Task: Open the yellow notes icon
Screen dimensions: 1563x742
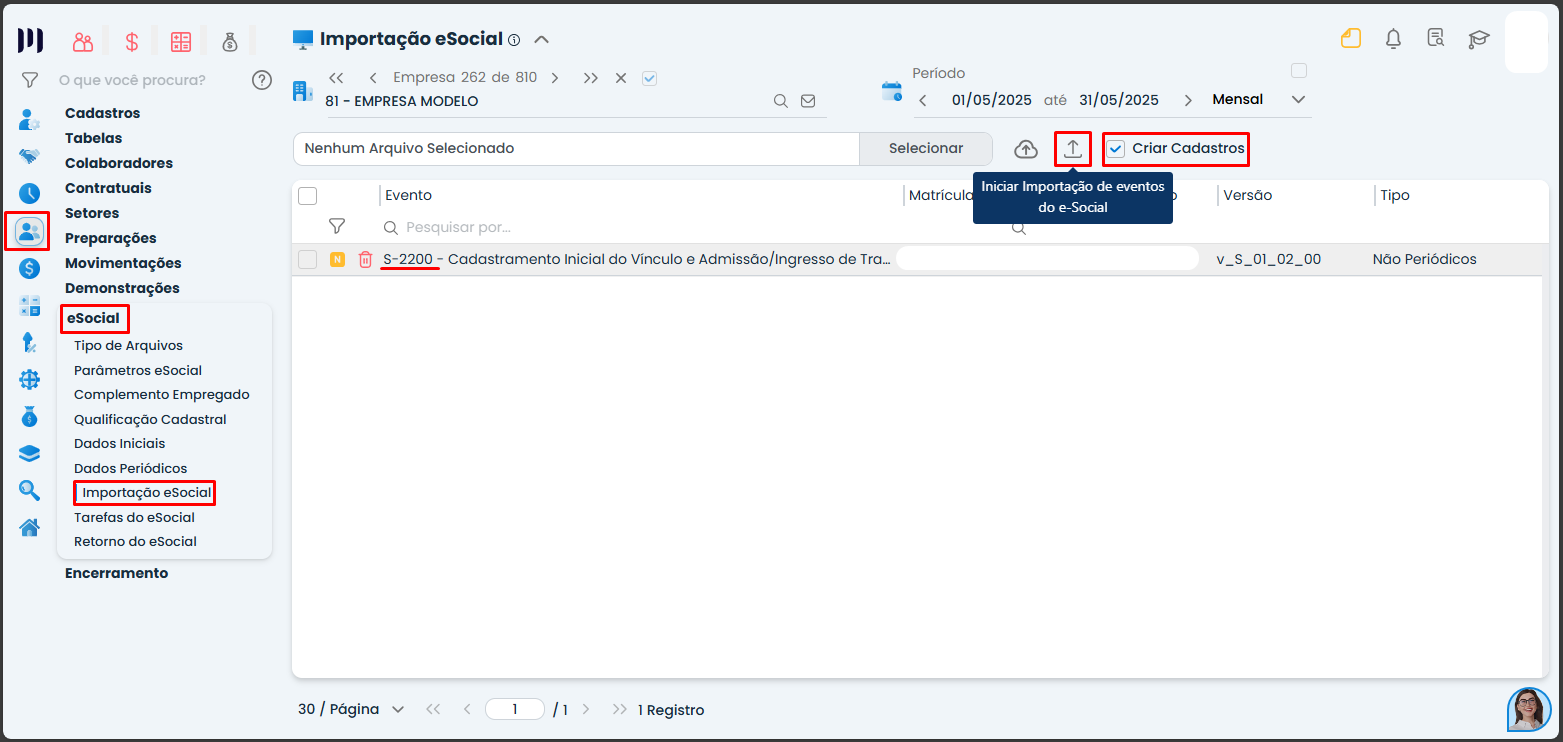Action: (x=1351, y=39)
